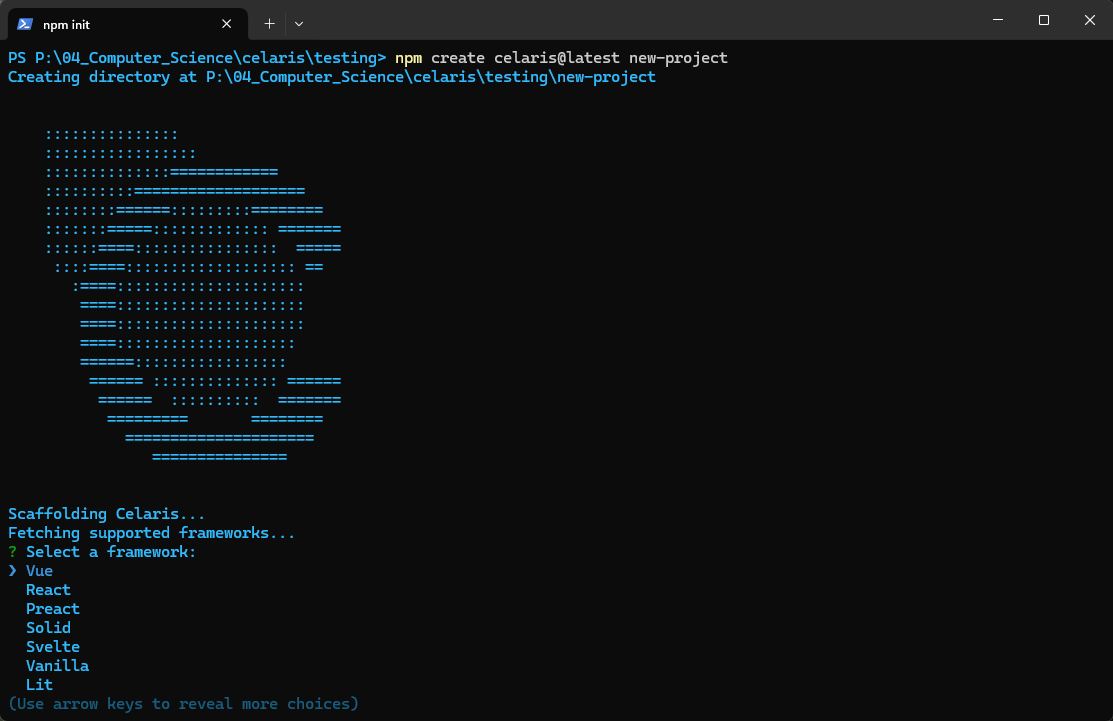1113x721 pixels.
Task: Select the Preact framework option
Action: pyautogui.click(x=52, y=608)
